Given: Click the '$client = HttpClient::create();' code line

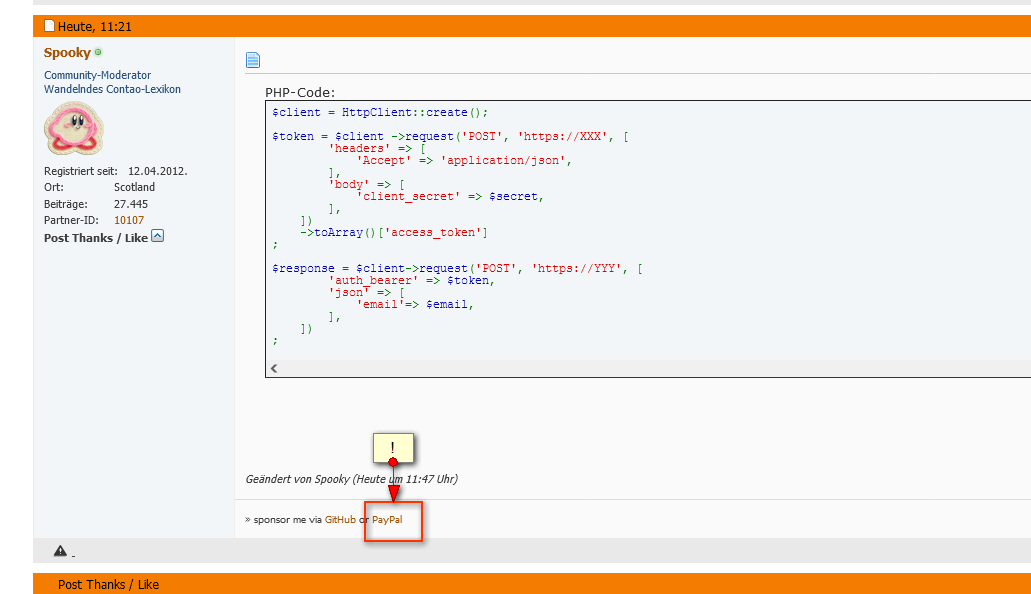Looking at the screenshot, I should pyautogui.click(x=380, y=112).
